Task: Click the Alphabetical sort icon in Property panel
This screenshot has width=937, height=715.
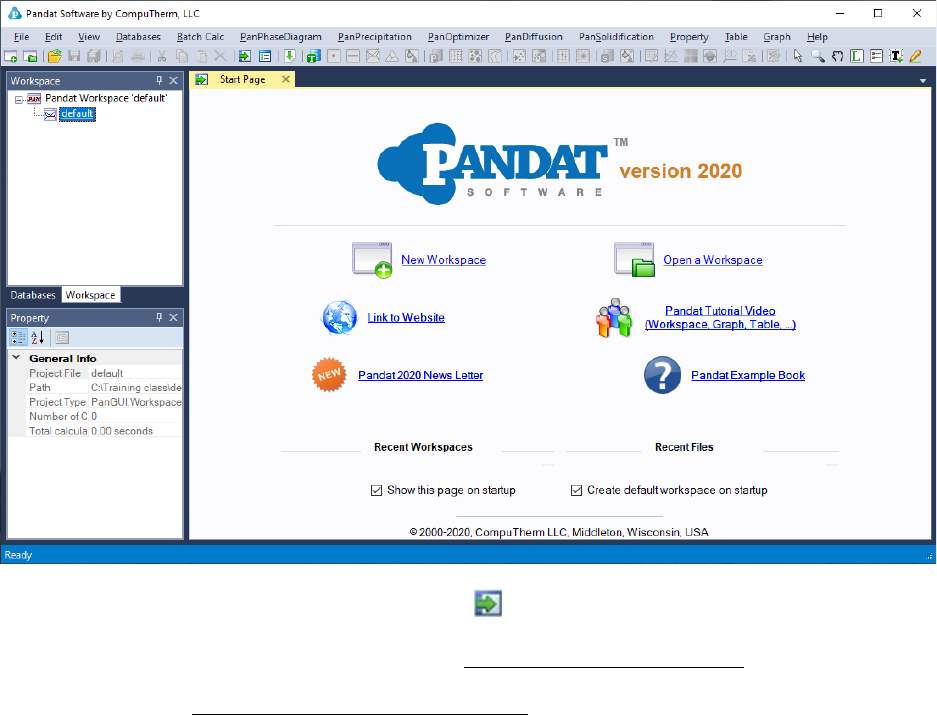Action: [x=37, y=338]
